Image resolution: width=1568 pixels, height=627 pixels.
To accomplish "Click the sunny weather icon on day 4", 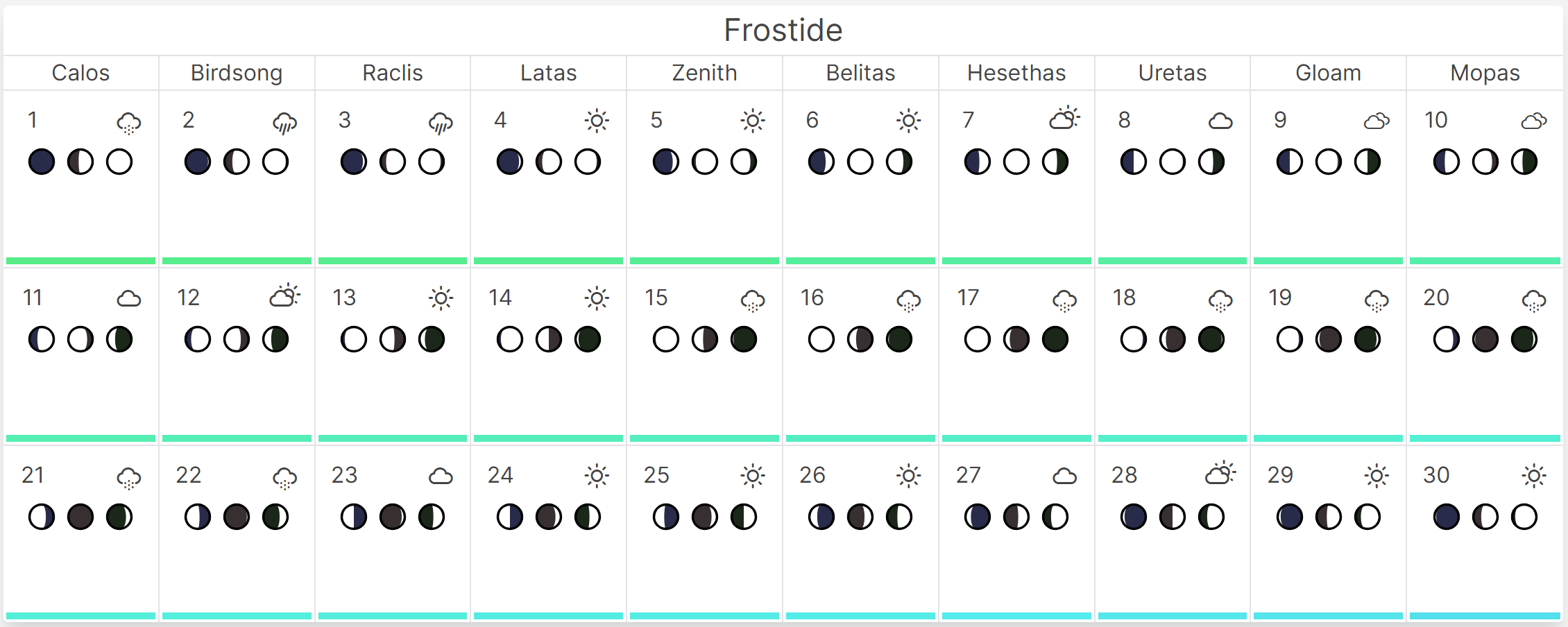I will point(597,121).
